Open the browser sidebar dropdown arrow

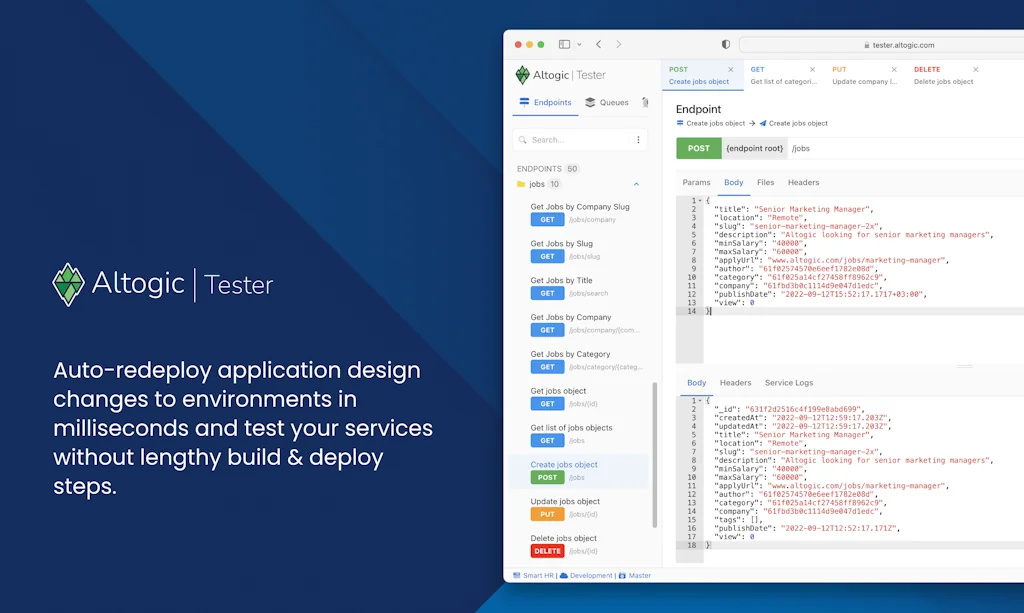point(579,45)
